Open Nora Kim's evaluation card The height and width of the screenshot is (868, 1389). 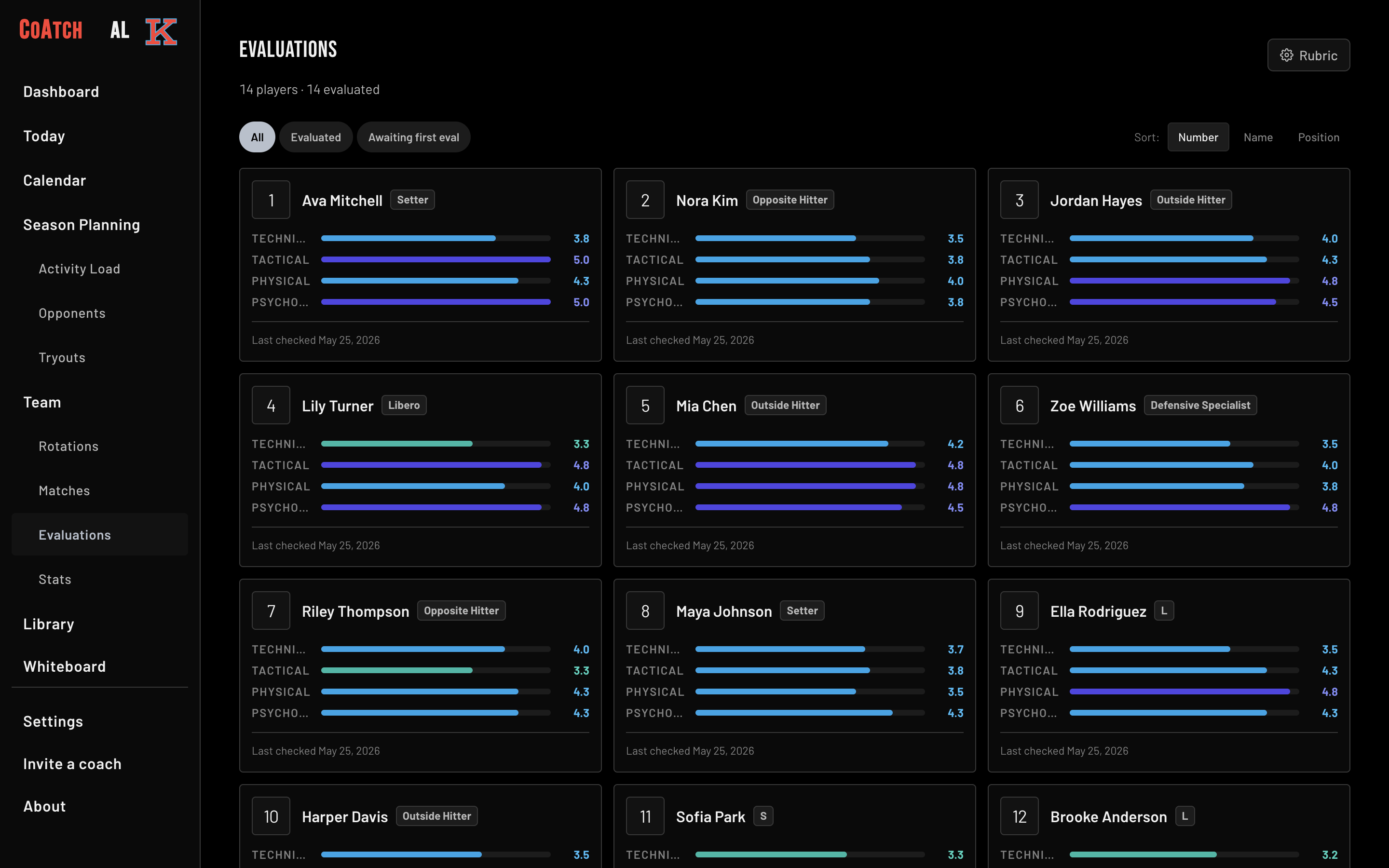pyautogui.click(x=794, y=265)
